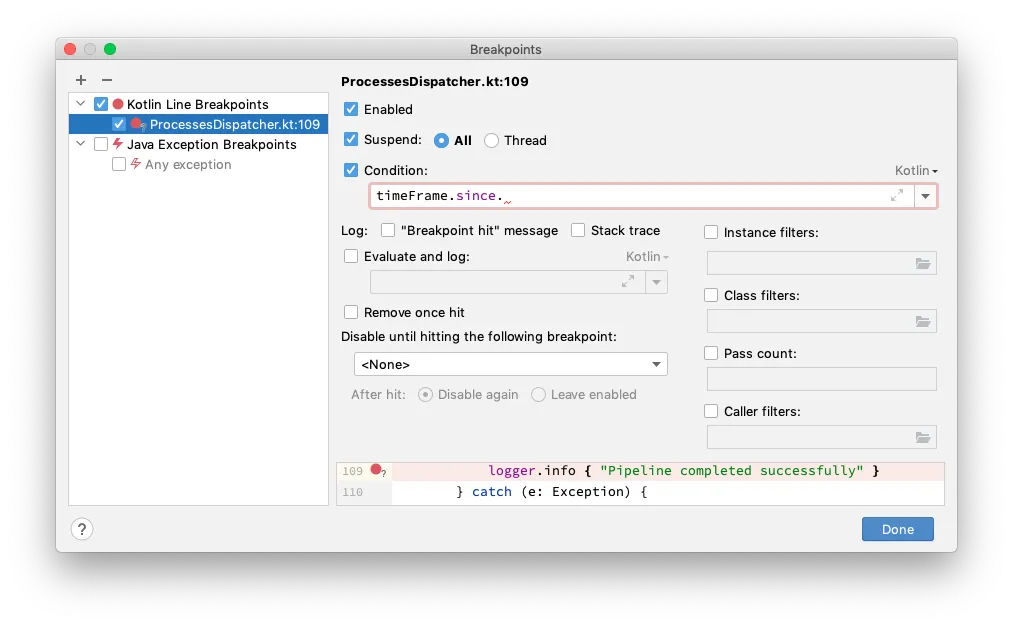This screenshot has width=1013, height=626.
Task: Open Instance filters browse folder icon
Action: pos(922,264)
